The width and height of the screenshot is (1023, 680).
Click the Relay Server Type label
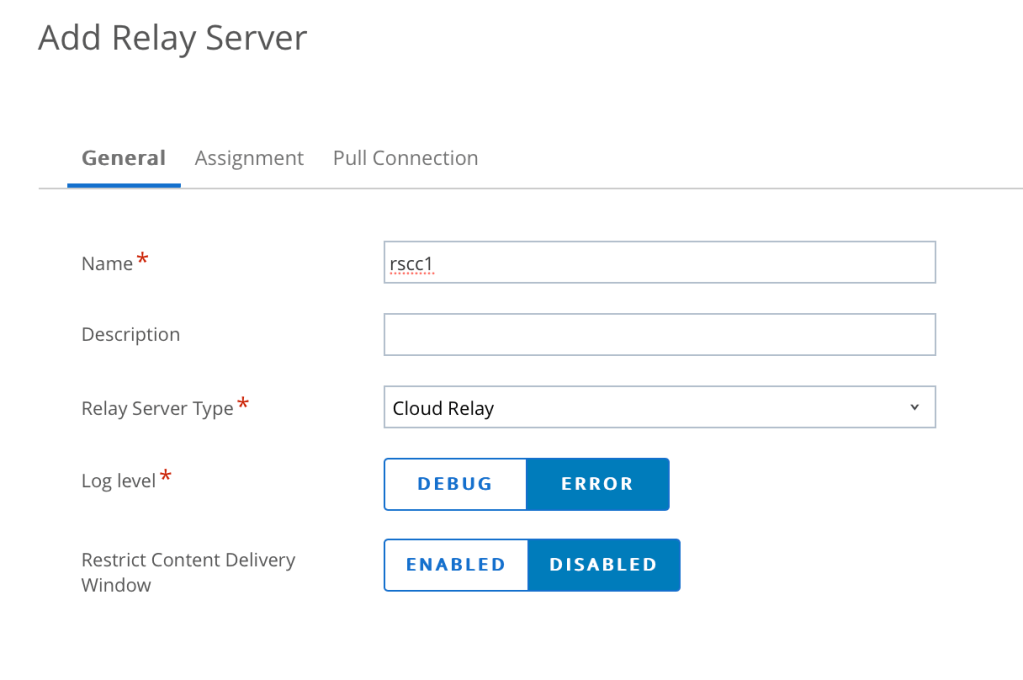[157, 409]
